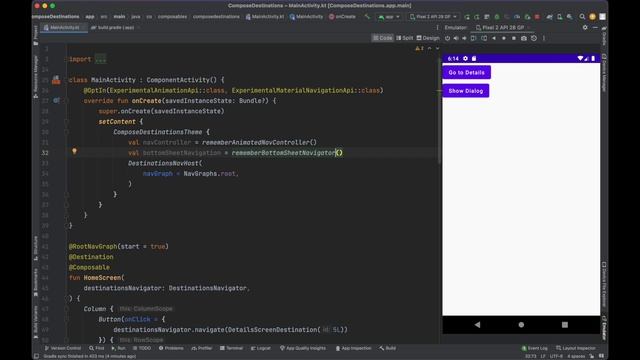
Task: Click UTF-8 encoding in status bar
Action: pos(556,356)
